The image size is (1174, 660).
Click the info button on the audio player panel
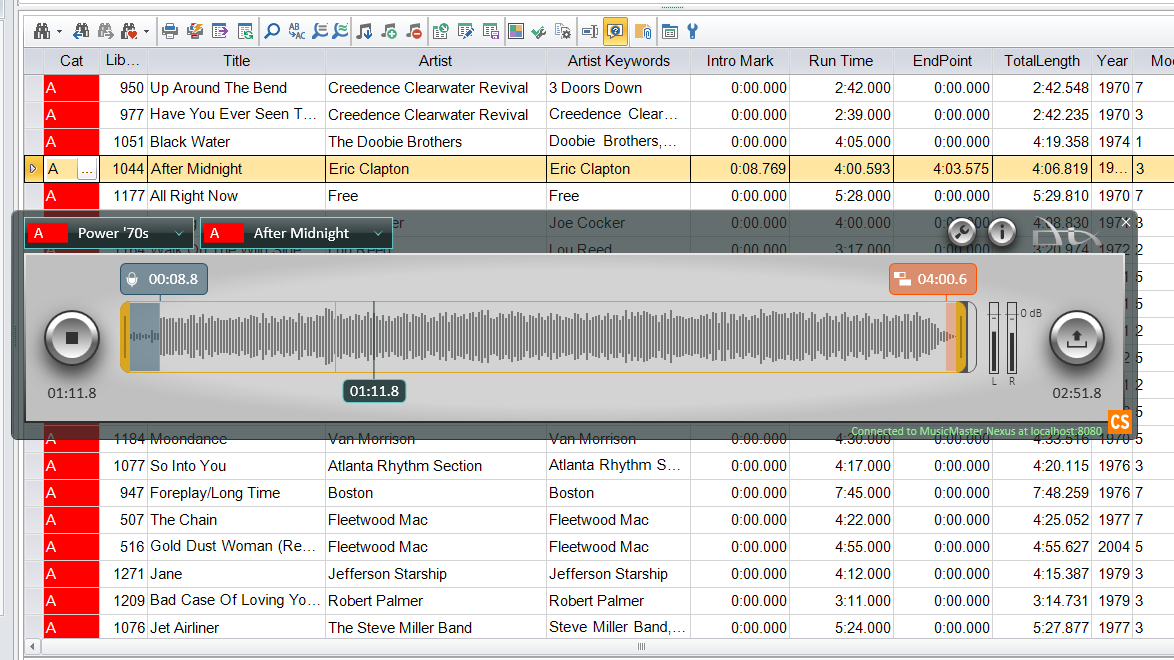point(1001,231)
